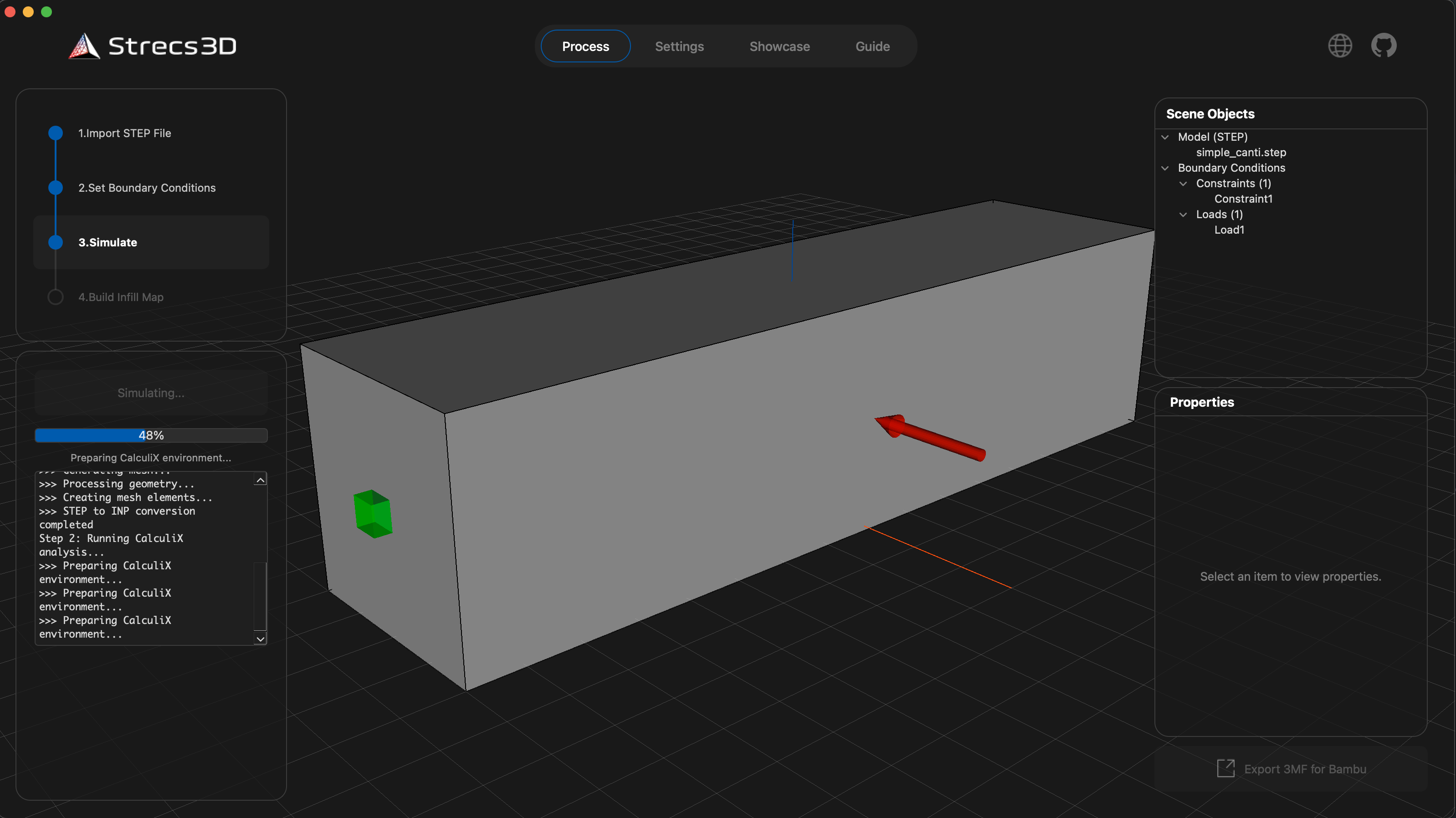1456x818 pixels.
Task: Click the disabled Simulating button
Action: [150, 393]
